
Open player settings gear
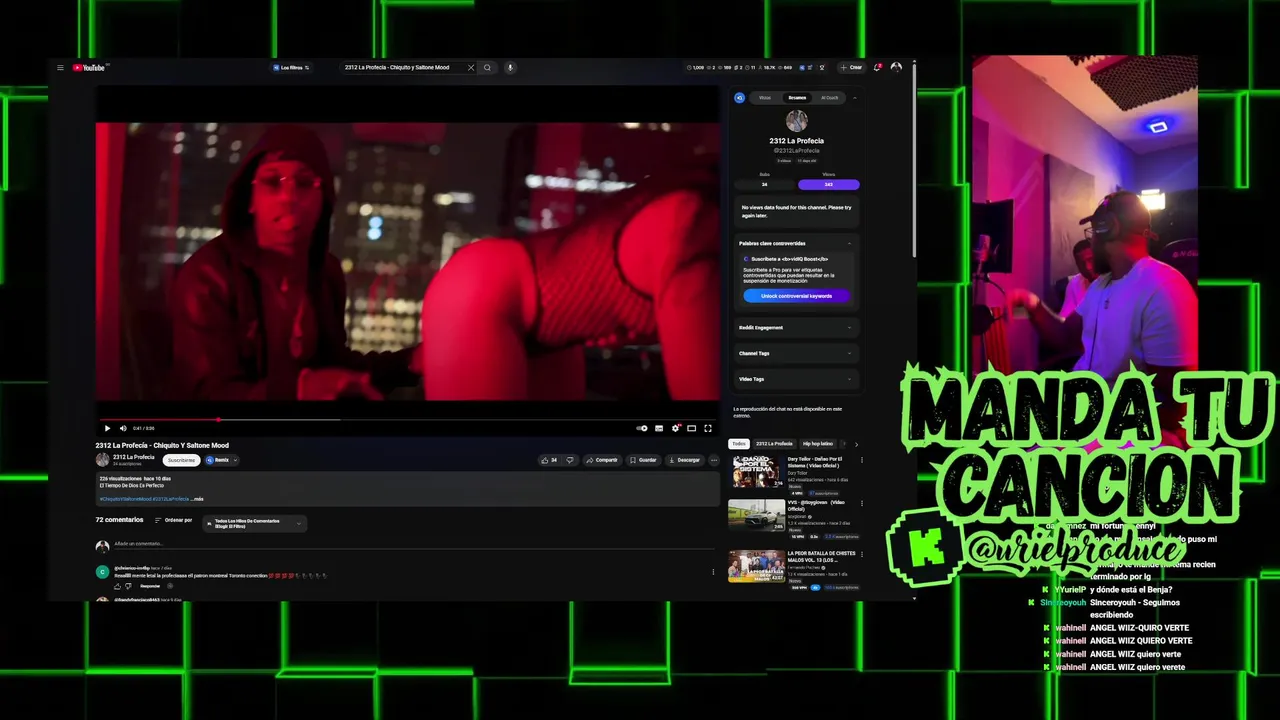coord(676,428)
